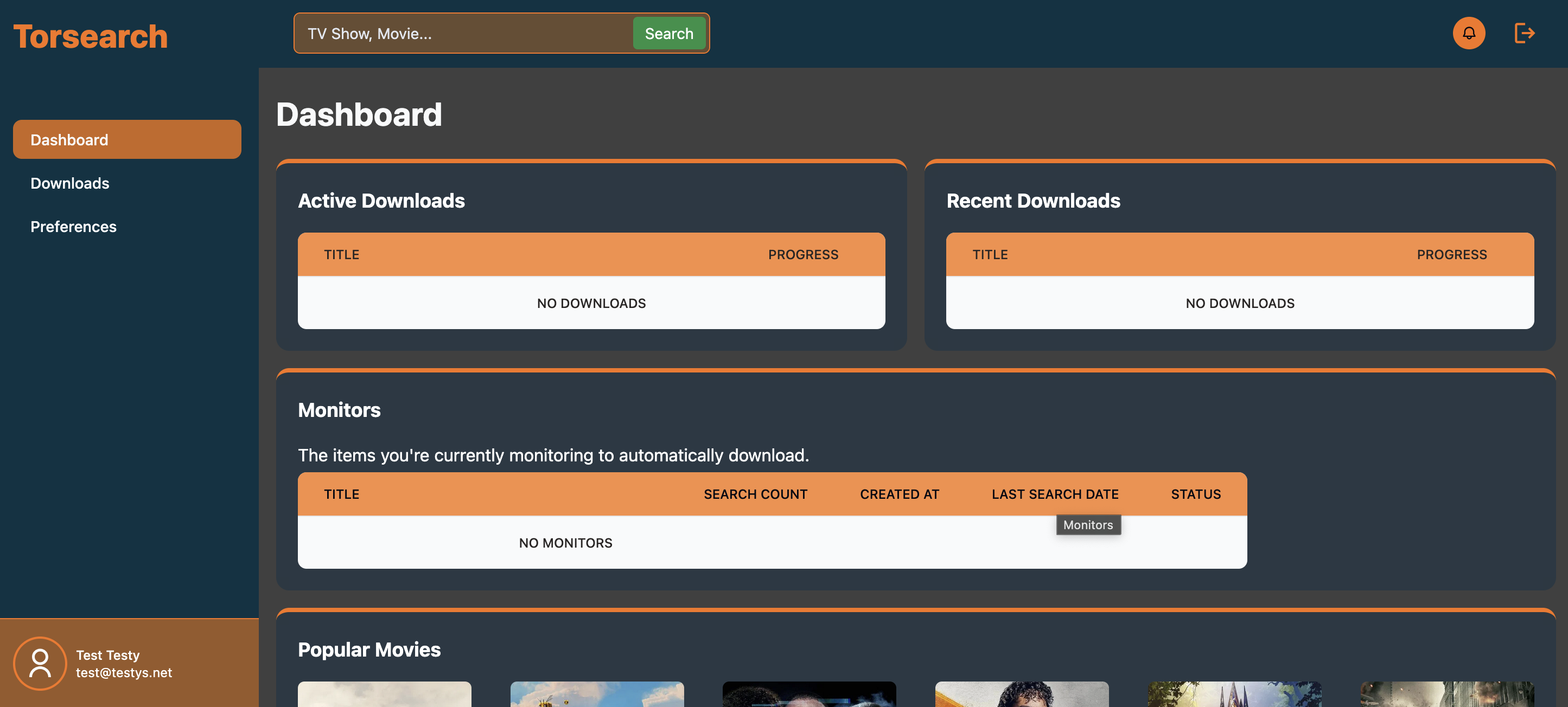Image resolution: width=1568 pixels, height=707 pixels.
Task: Click the user avatar icon
Action: tap(40, 663)
